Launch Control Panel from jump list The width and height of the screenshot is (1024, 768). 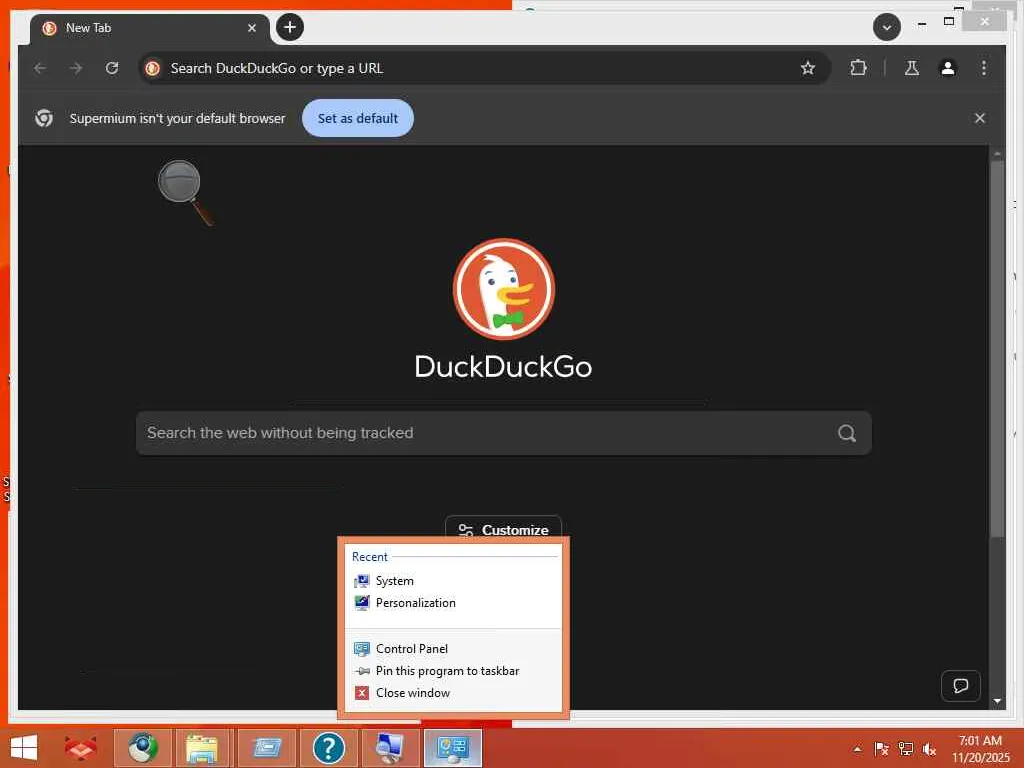pyautogui.click(x=453, y=648)
